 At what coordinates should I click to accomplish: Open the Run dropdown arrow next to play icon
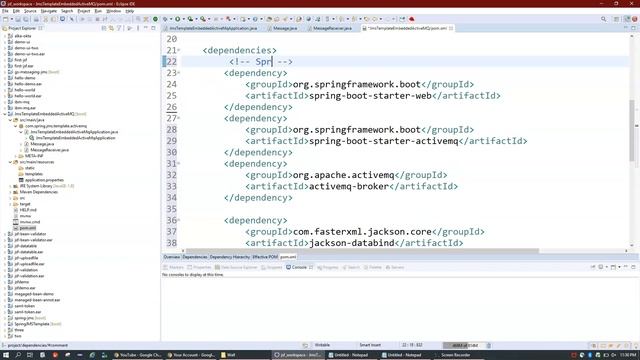click(x=183, y=19)
